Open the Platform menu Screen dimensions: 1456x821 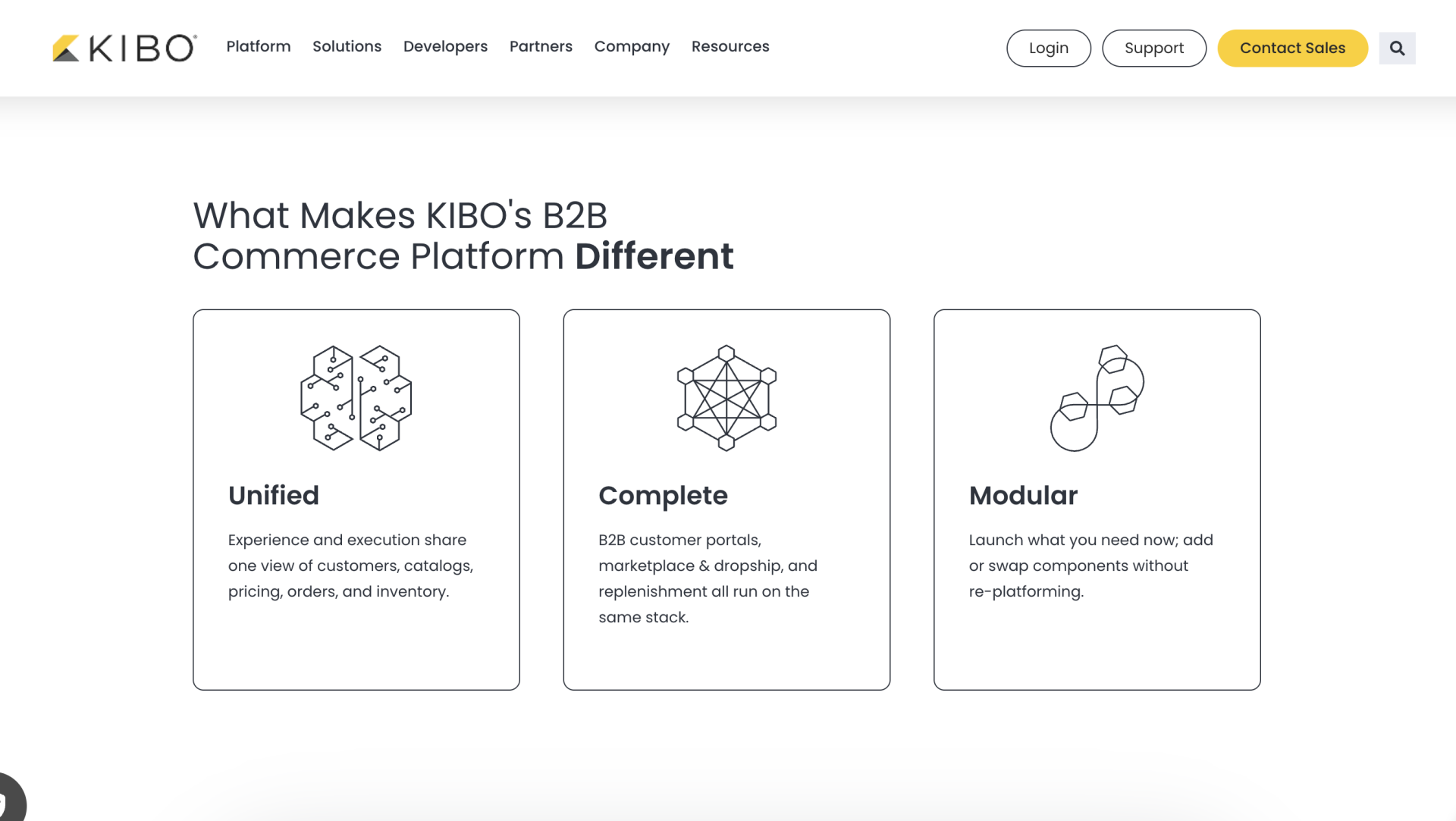coord(259,47)
